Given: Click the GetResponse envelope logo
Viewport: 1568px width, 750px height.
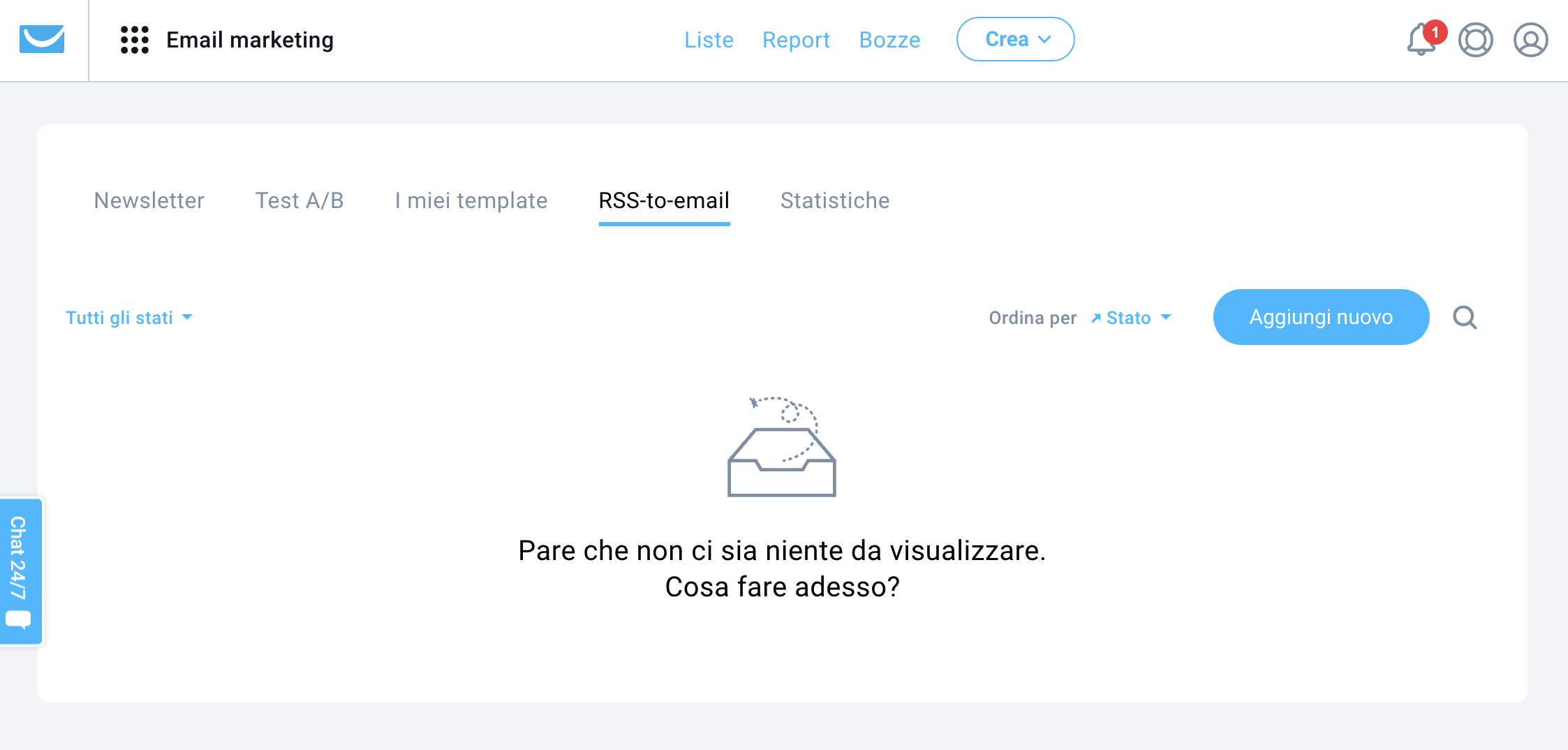Looking at the screenshot, I should click(x=42, y=39).
